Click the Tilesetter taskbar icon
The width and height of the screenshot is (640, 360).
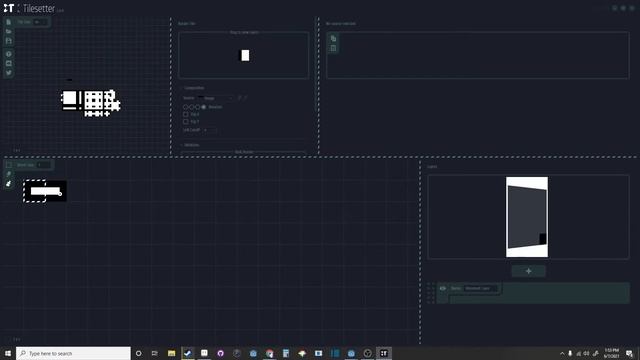384,353
